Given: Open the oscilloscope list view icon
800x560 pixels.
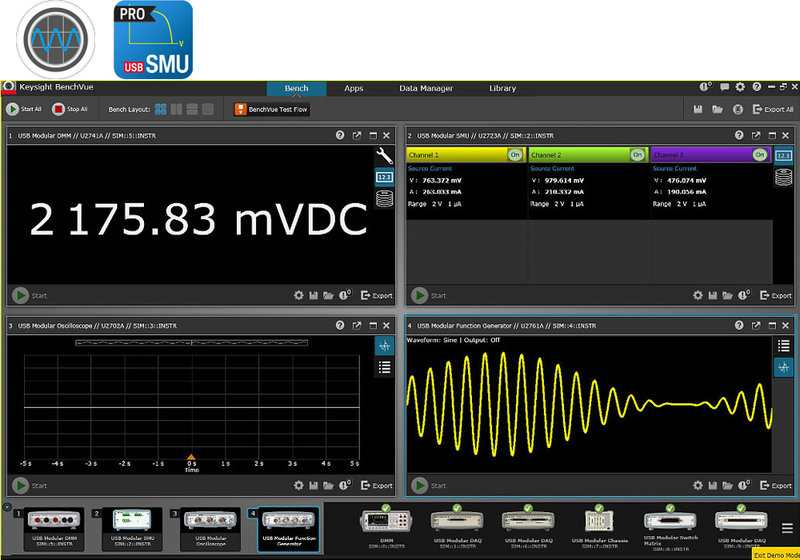Looking at the screenshot, I should (384, 367).
